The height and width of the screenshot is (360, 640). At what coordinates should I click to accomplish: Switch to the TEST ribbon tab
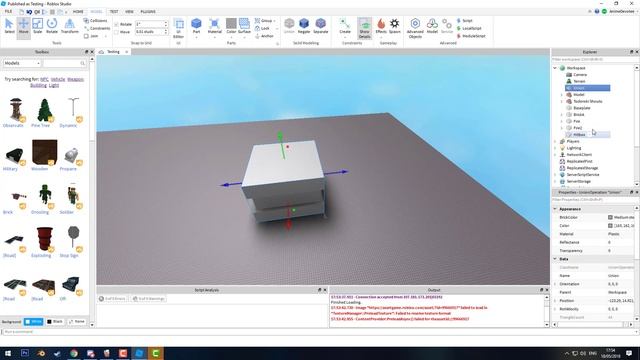coord(114,12)
